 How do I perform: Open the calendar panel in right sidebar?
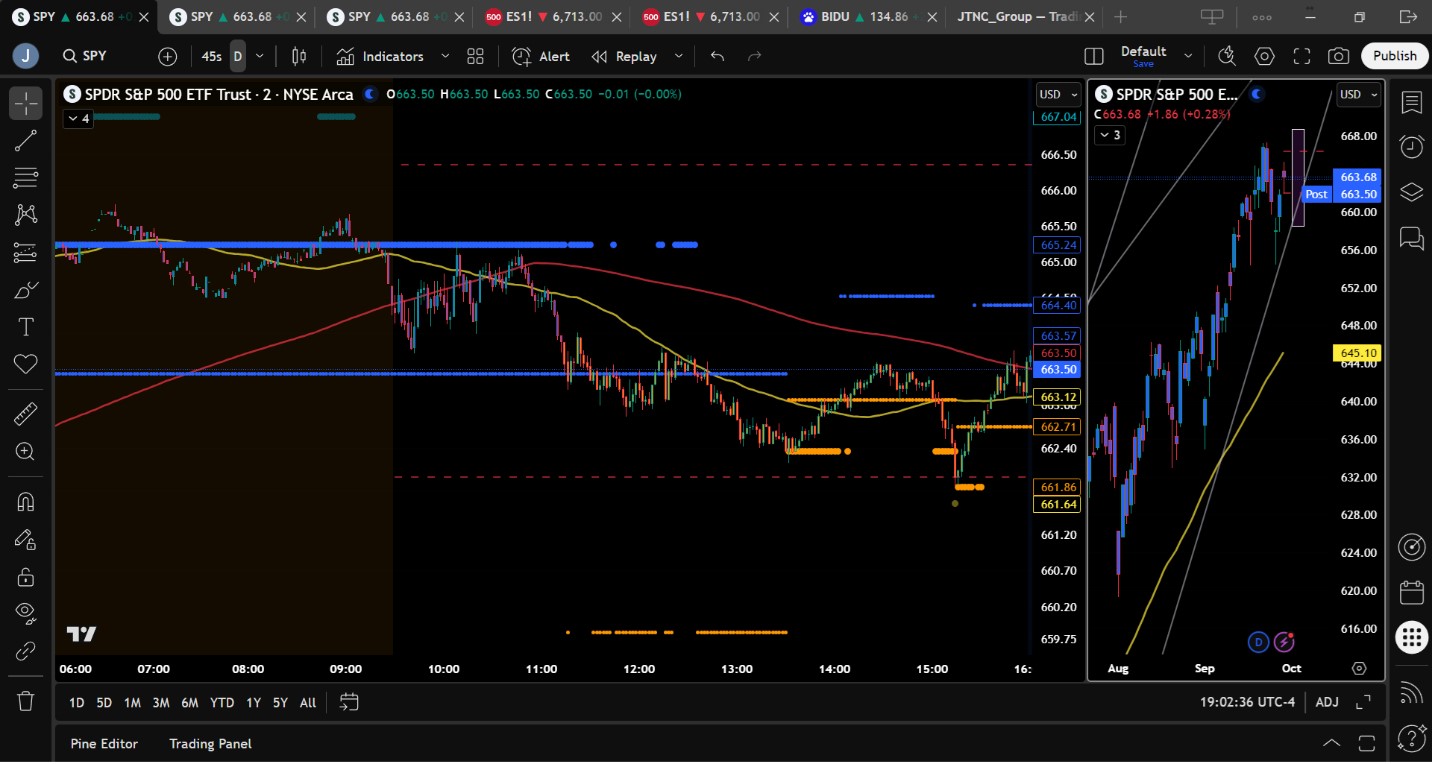1411,592
